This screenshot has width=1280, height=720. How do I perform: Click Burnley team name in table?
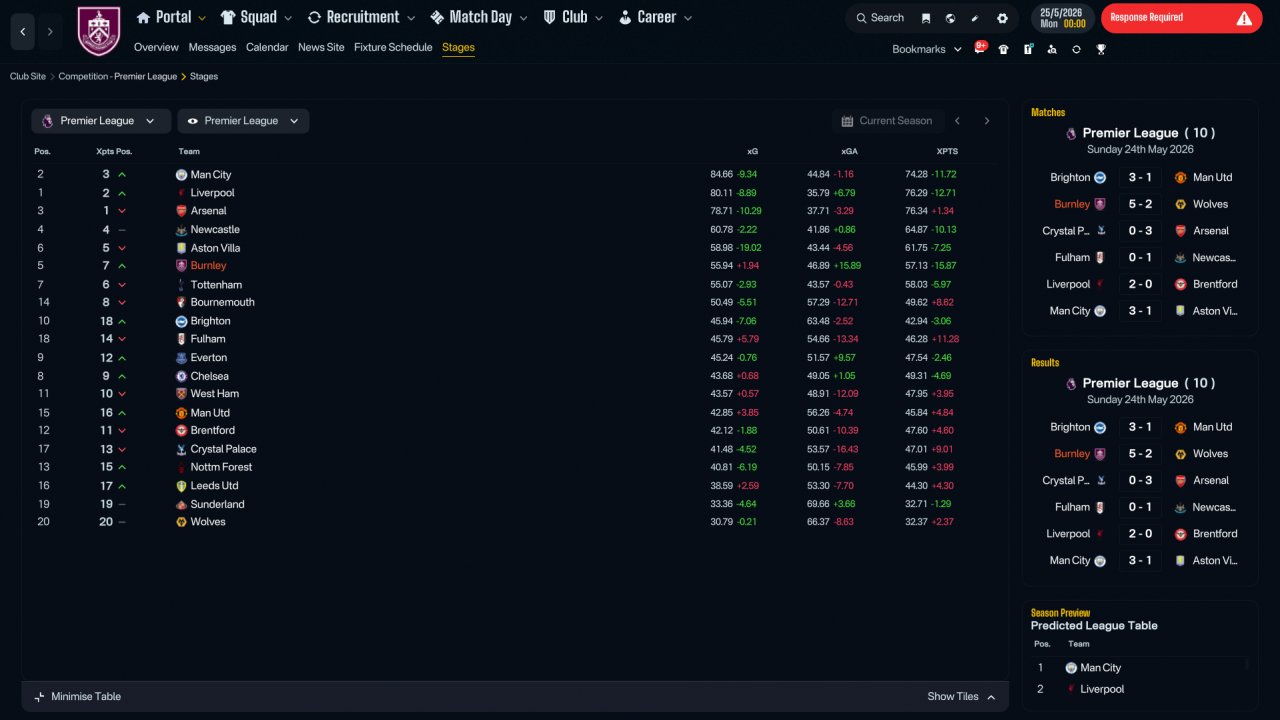pyautogui.click(x=208, y=266)
